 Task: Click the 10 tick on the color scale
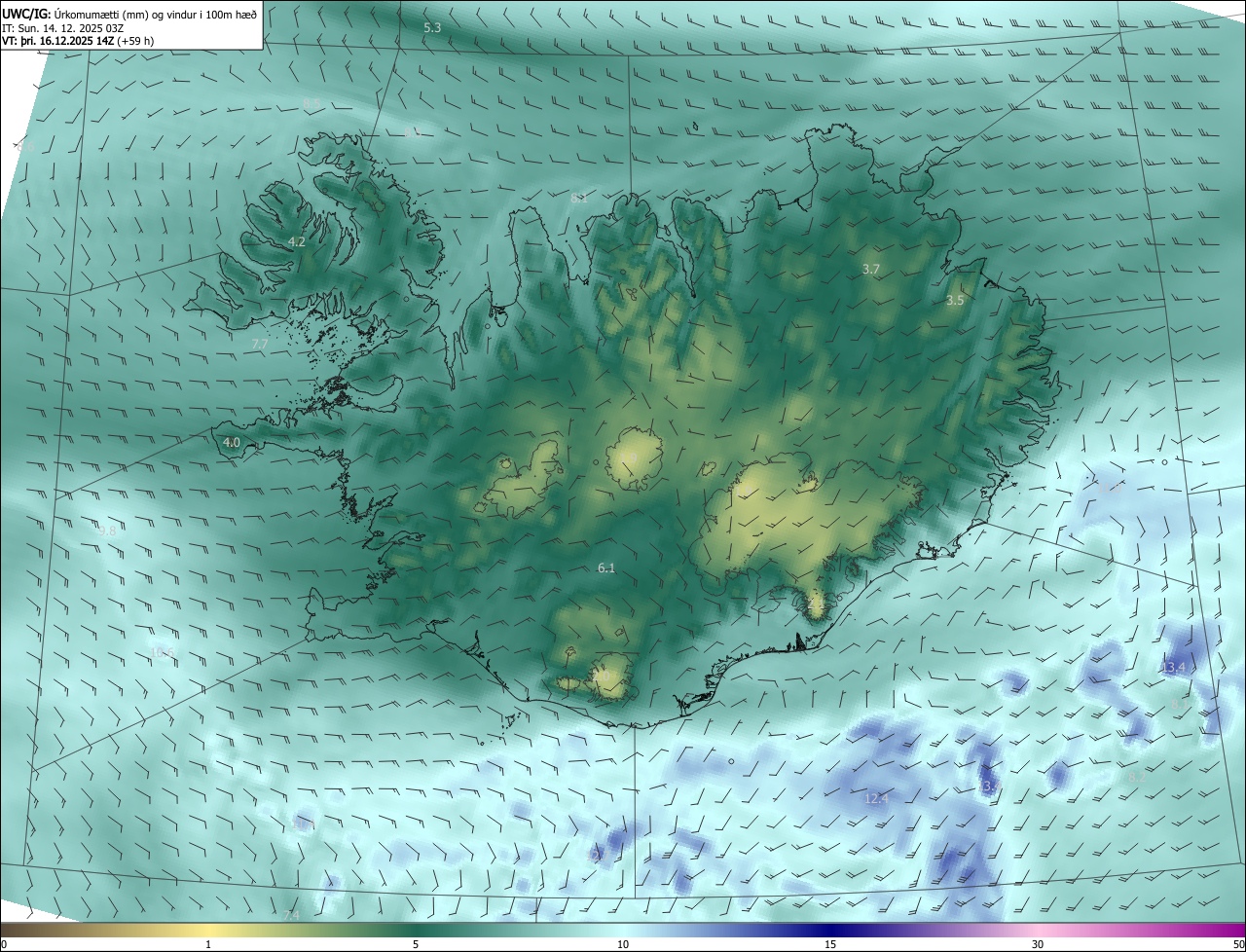tap(623, 944)
